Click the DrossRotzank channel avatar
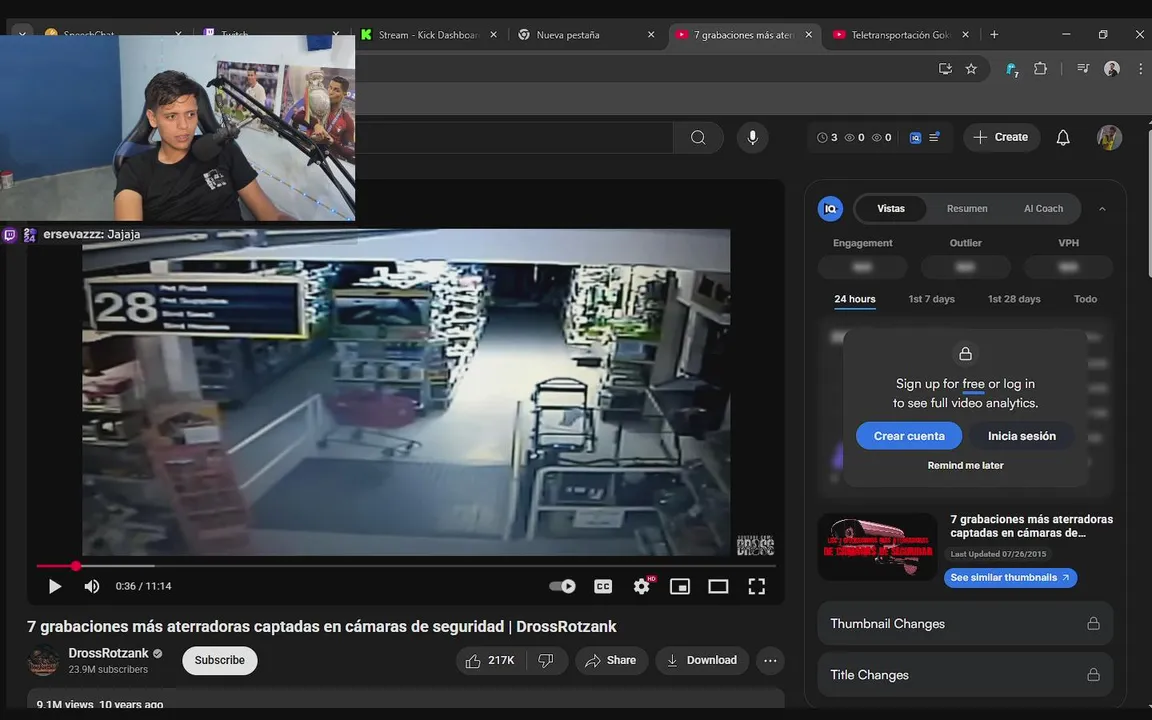This screenshot has width=1152, height=720. (43, 660)
